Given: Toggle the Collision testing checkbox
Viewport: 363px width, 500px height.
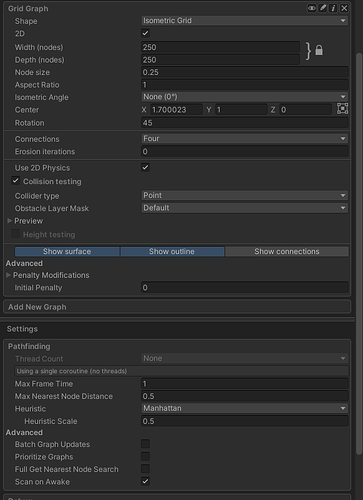Looking at the screenshot, I should click(x=16, y=181).
